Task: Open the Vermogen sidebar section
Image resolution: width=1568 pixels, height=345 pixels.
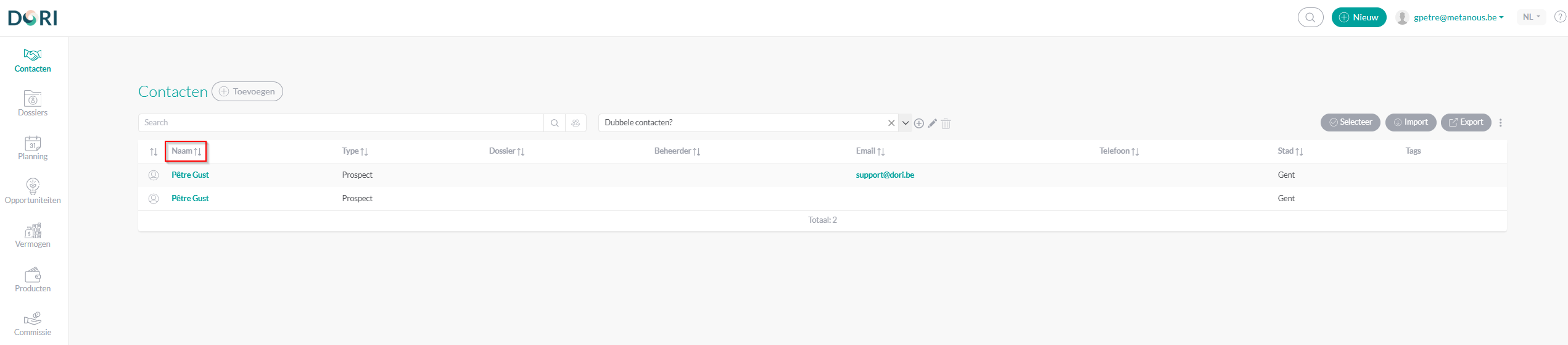Action: [x=33, y=236]
